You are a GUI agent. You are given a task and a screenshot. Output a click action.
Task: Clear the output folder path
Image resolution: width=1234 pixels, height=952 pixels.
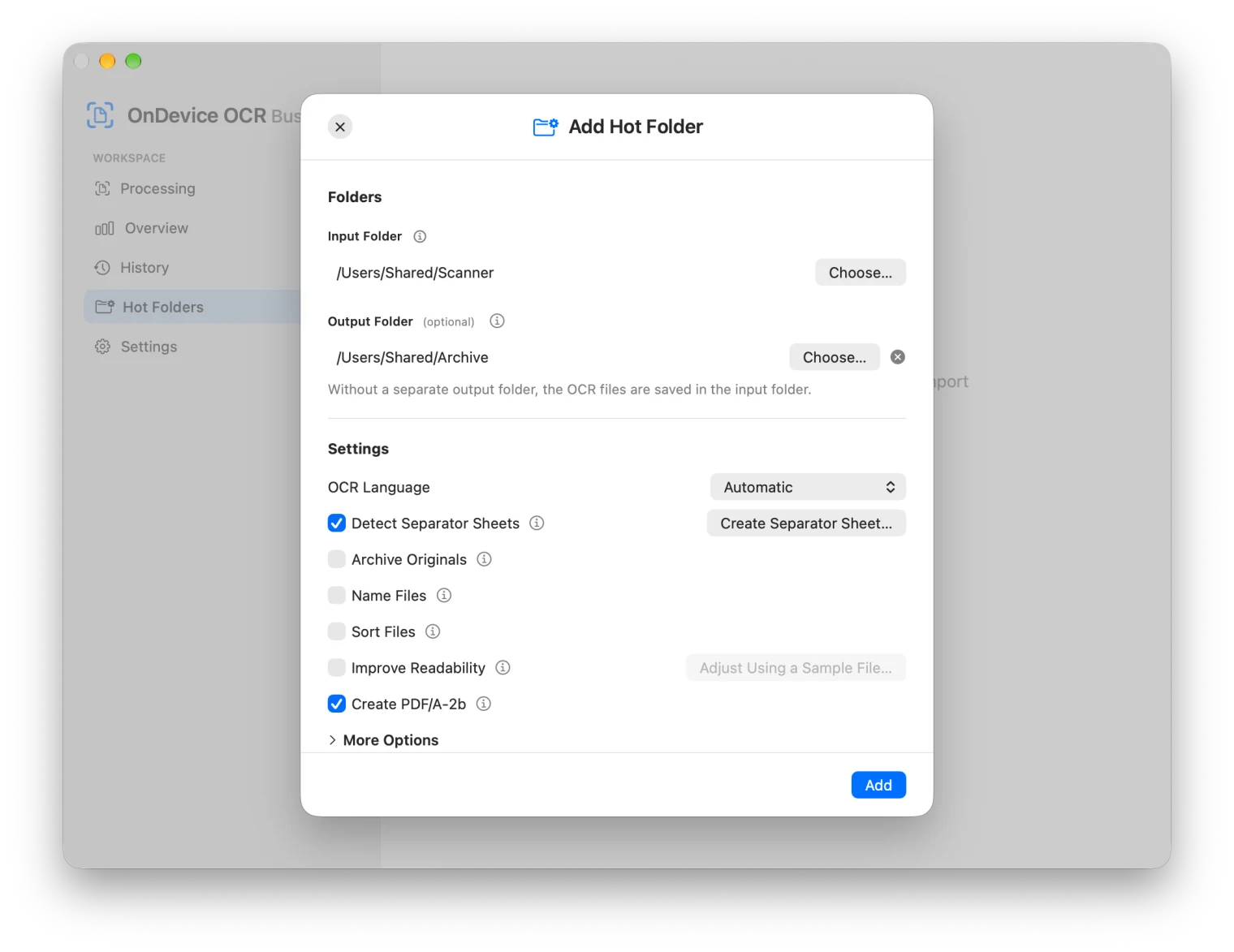coord(898,357)
